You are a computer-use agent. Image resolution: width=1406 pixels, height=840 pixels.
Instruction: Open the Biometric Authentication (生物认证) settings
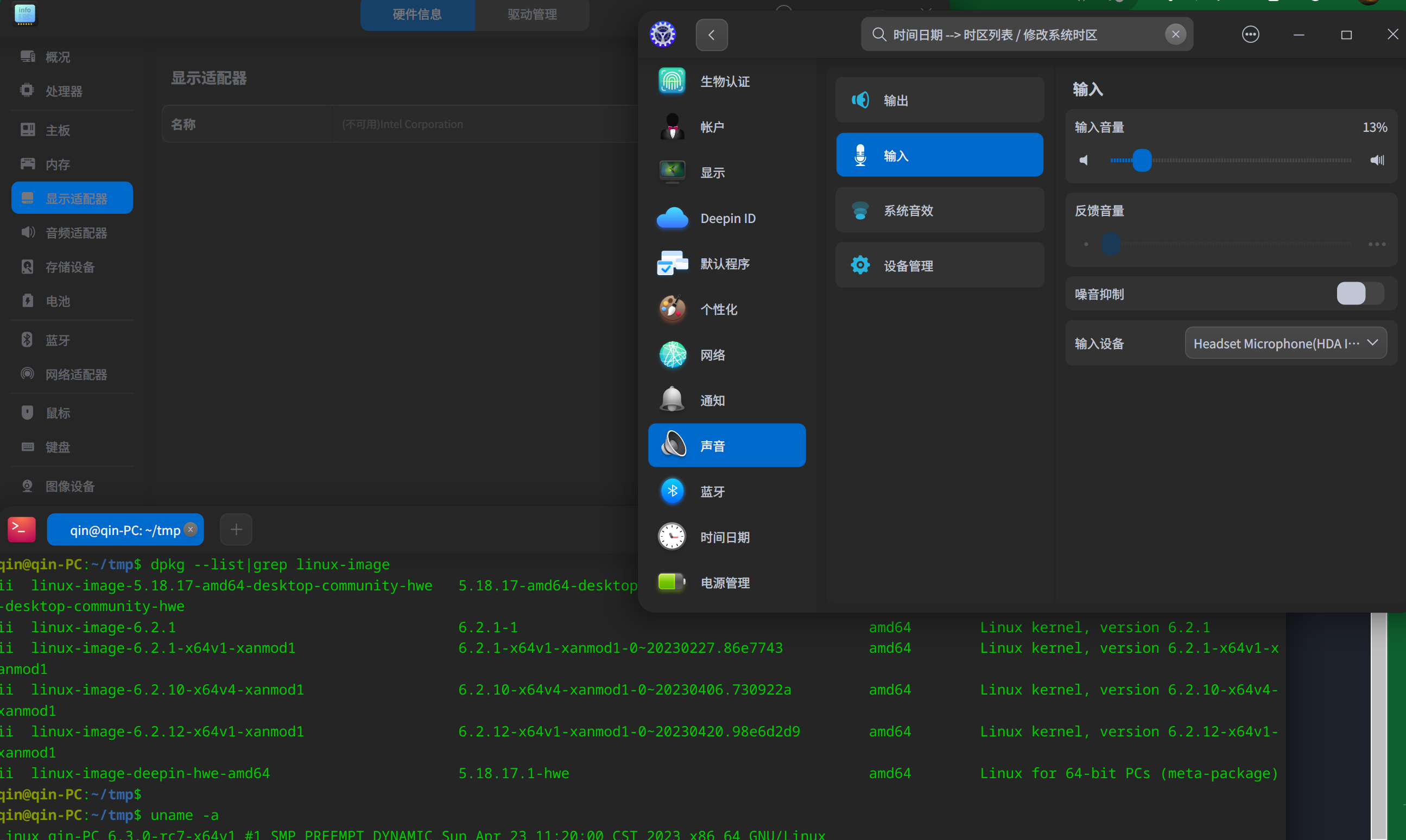[726, 81]
